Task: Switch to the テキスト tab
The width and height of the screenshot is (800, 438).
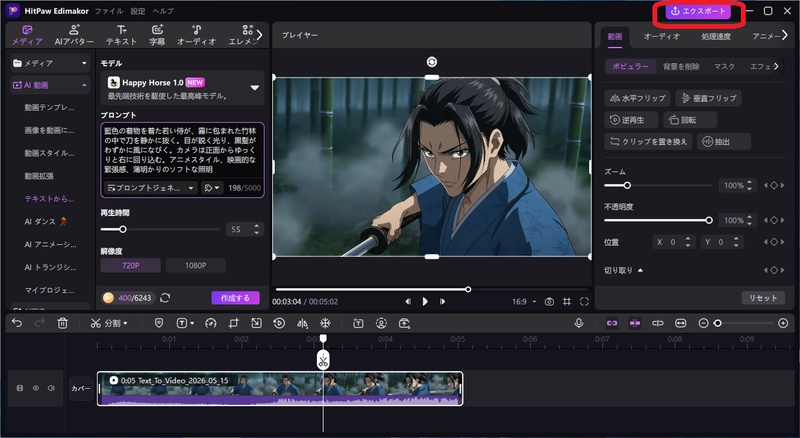Action: 121,35
